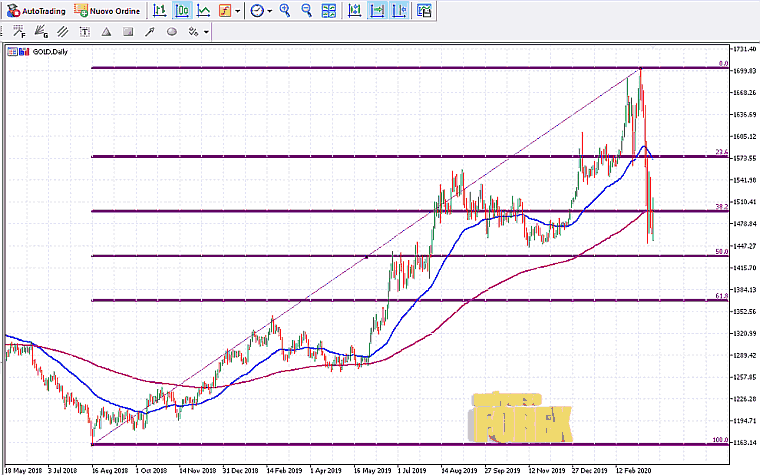Toggle the AutoTrading button

coord(37,11)
